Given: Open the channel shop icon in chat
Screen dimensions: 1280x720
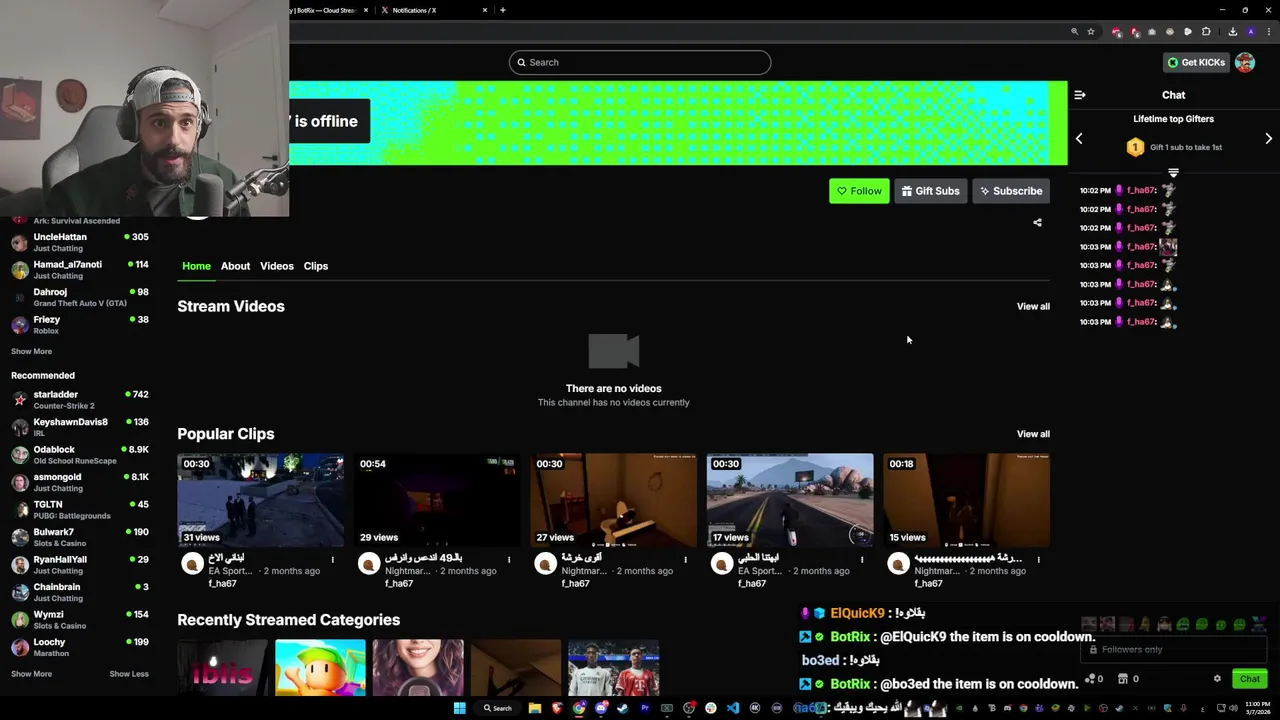Looking at the screenshot, I should point(1123,679).
